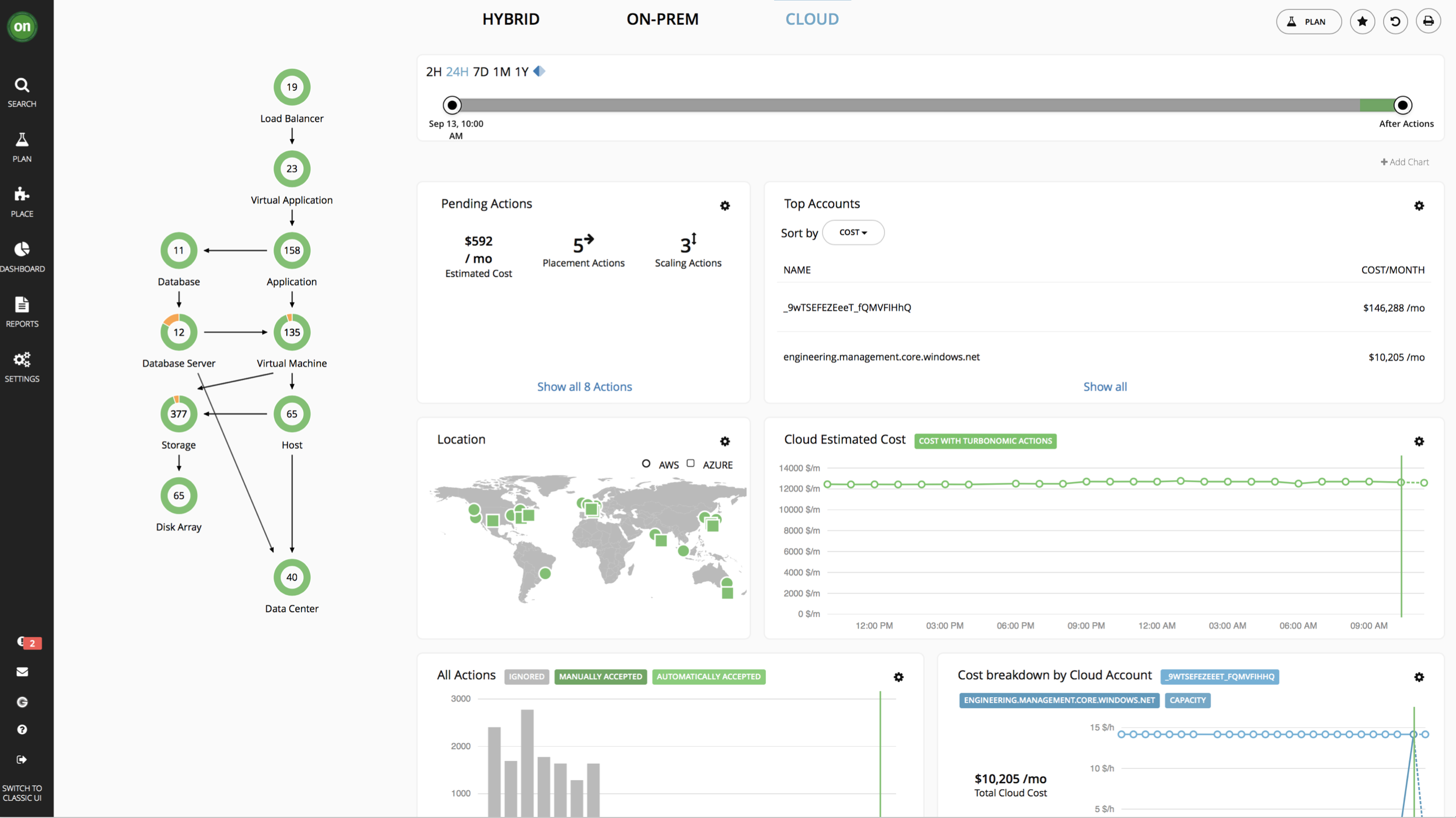Toggle ENGINEERING.MANAGEMENT.CORE.WINDOWS.NET series tag

1059,700
